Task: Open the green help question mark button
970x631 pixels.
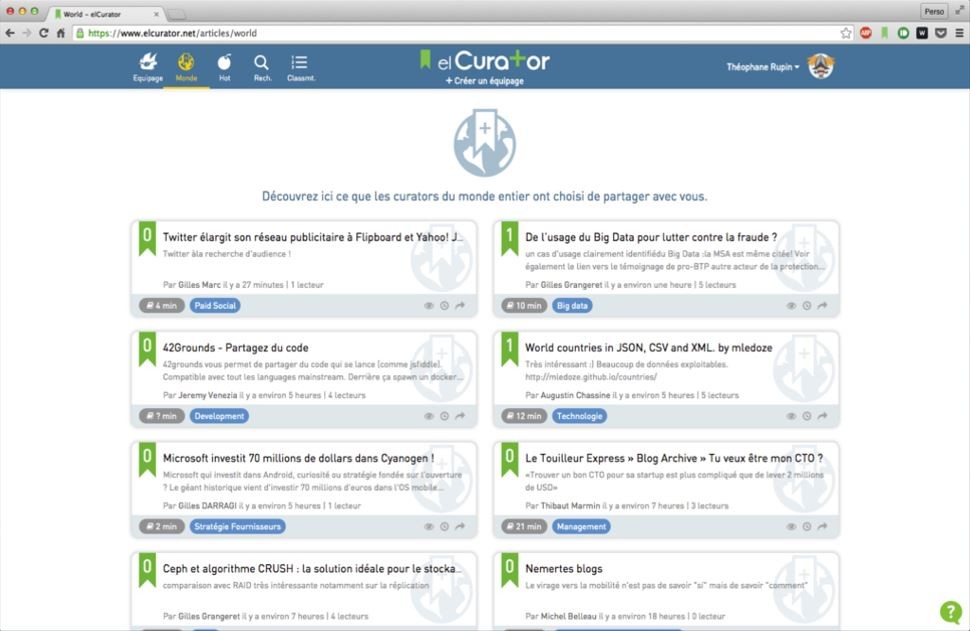Action: (x=950, y=612)
